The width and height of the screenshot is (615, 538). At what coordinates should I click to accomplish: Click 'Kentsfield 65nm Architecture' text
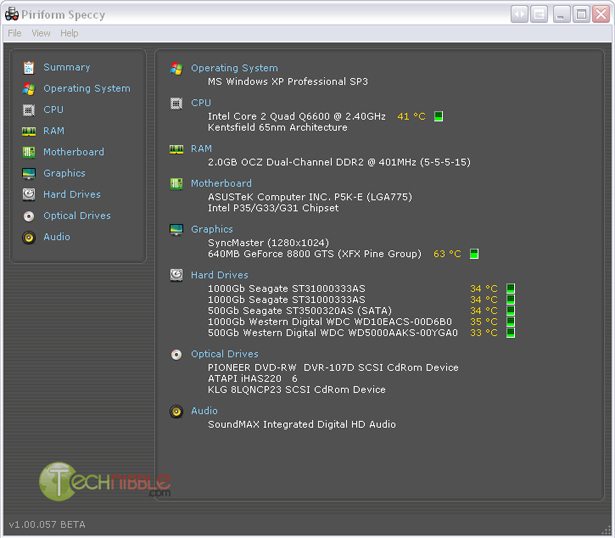[x=277, y=128]
